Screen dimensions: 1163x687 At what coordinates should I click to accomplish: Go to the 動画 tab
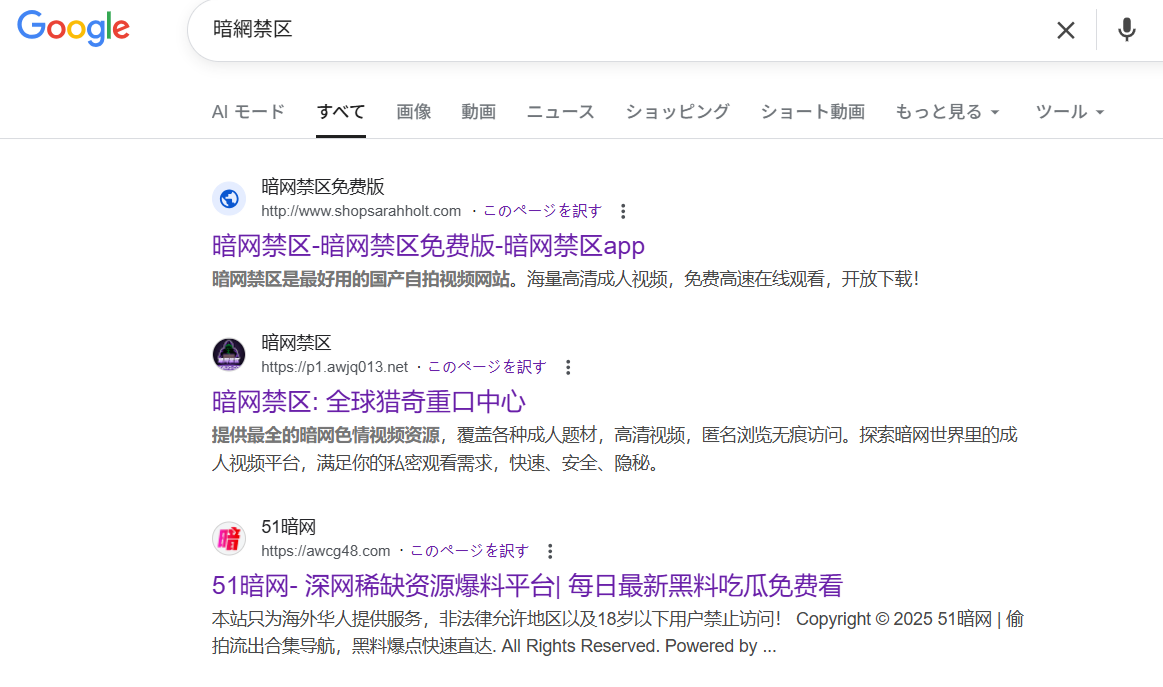tap(478, 112)
